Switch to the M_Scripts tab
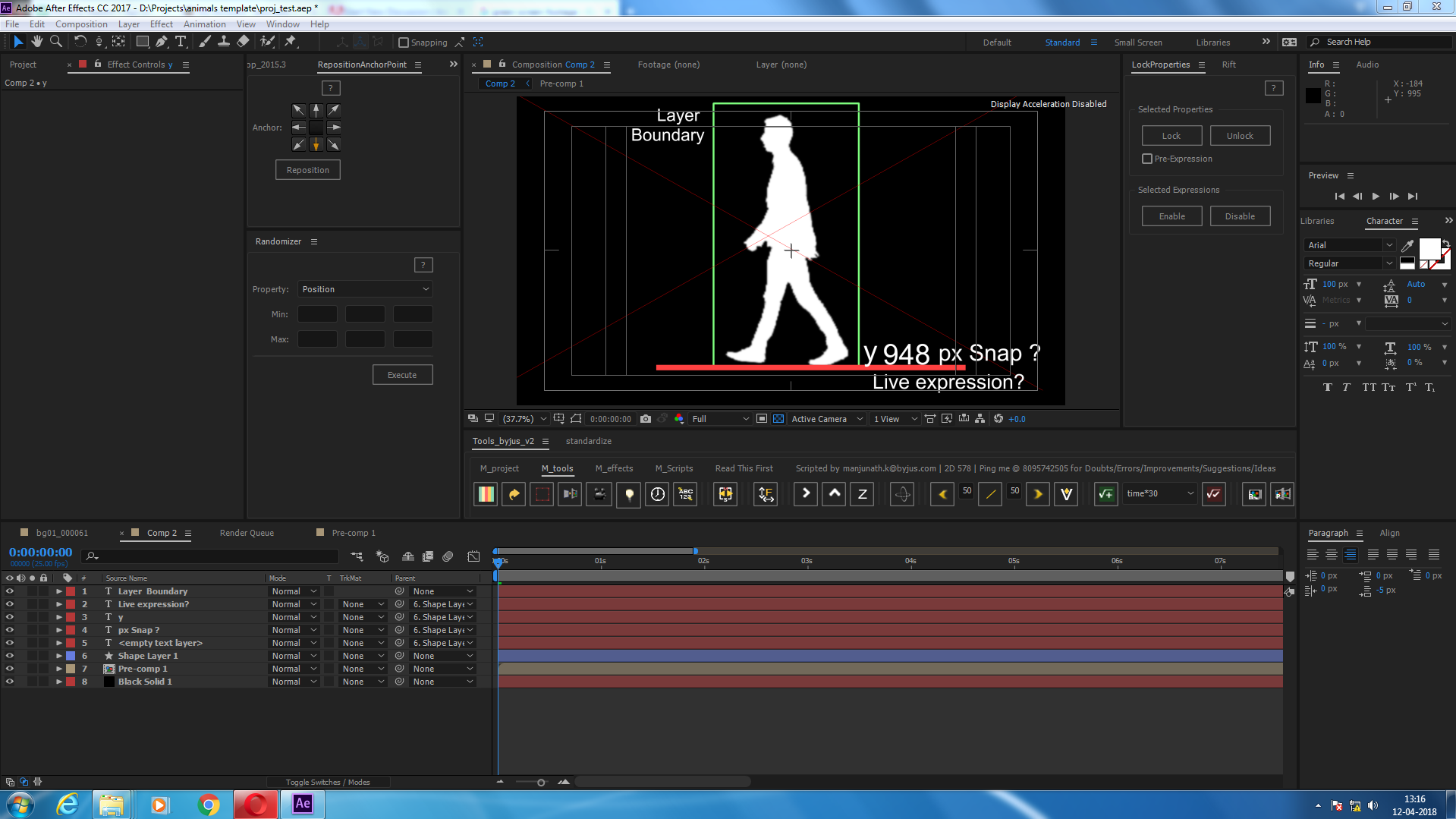 tap(674, 468)
